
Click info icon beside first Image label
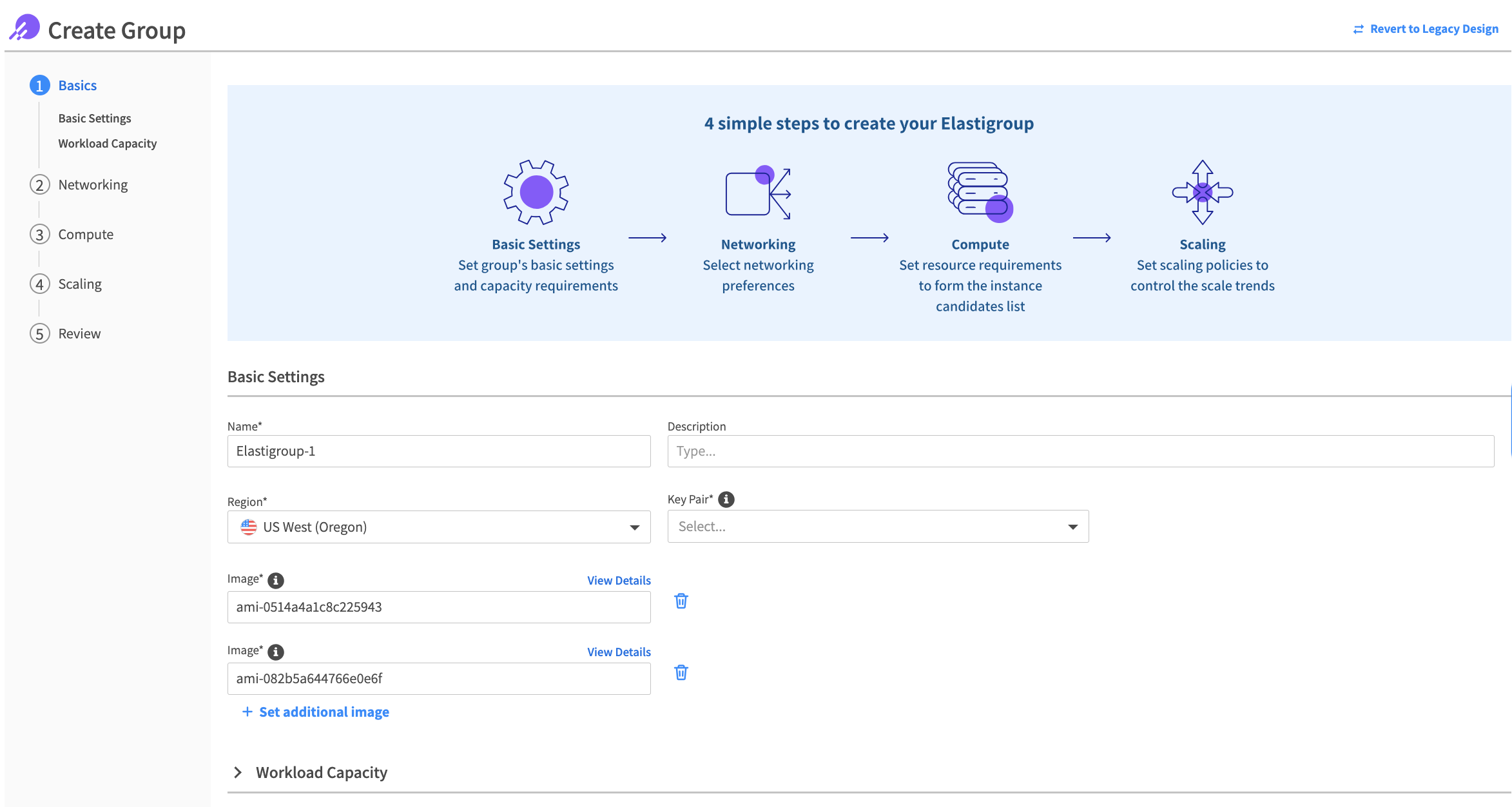coord(276,580)
